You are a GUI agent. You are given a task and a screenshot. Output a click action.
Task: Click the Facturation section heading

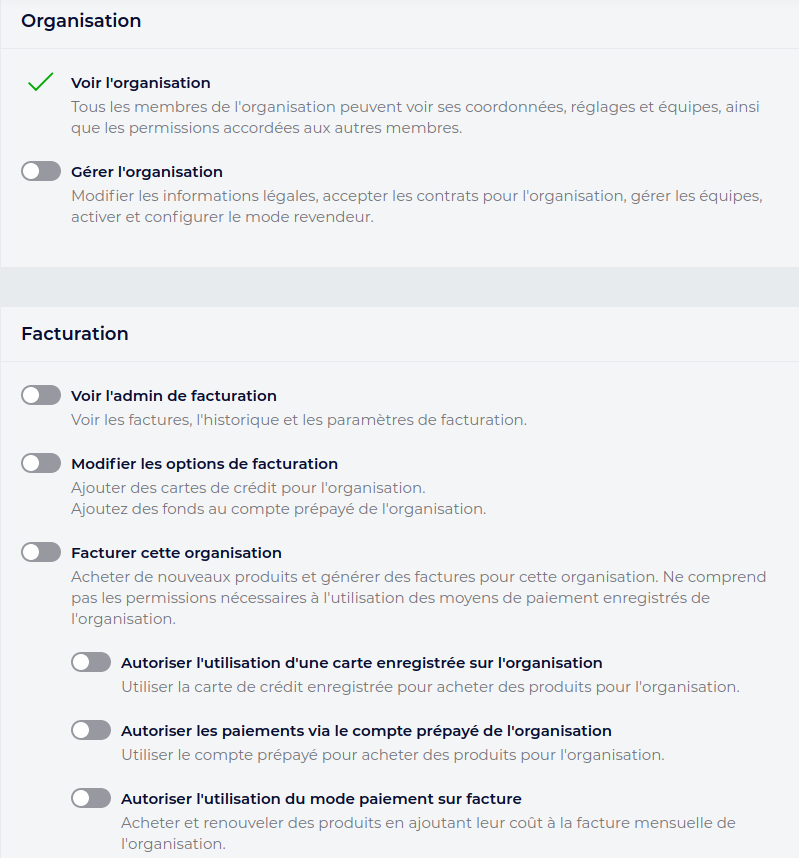pos(75,334)
